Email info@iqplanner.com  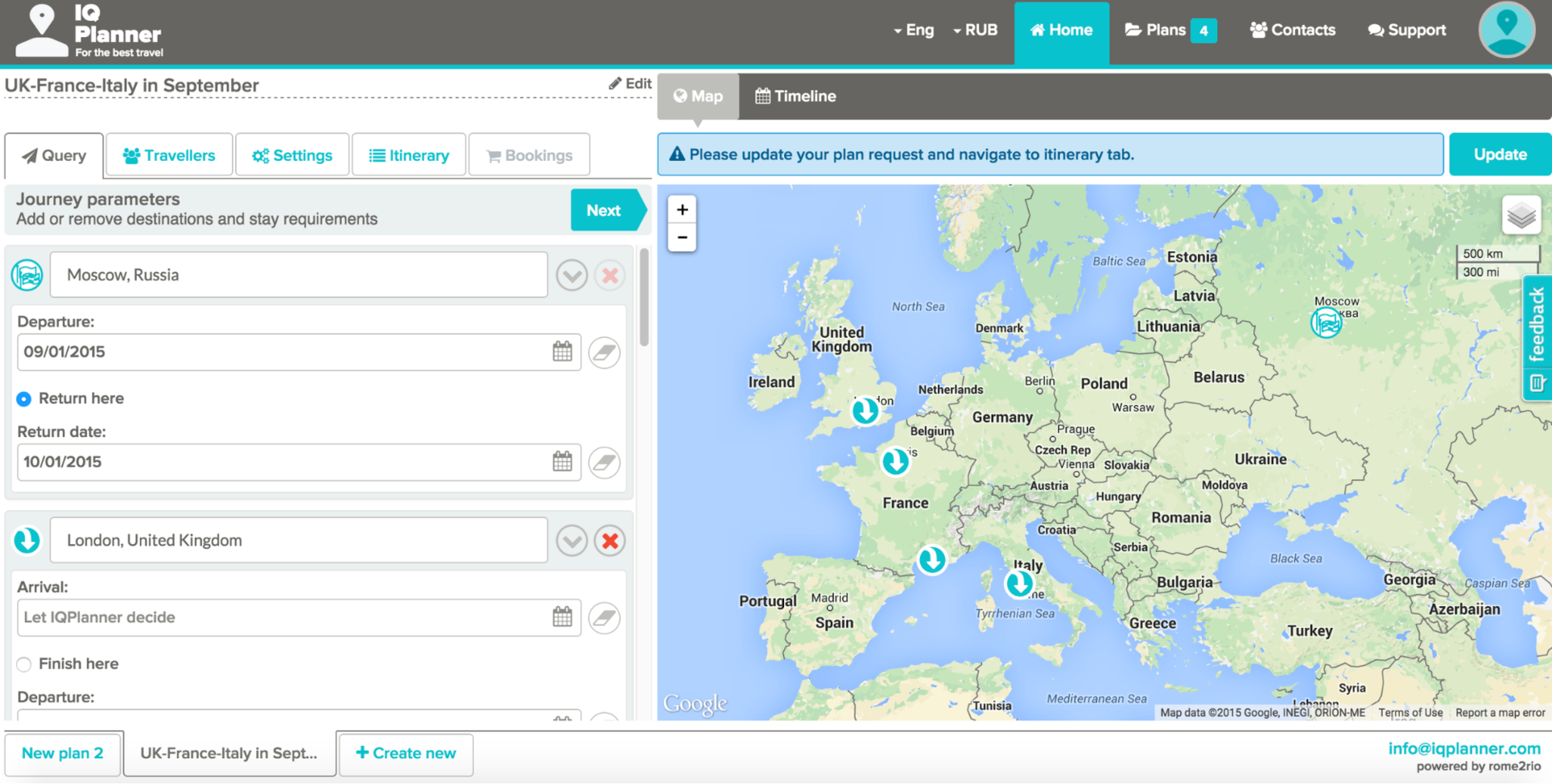click(1464, 748)
